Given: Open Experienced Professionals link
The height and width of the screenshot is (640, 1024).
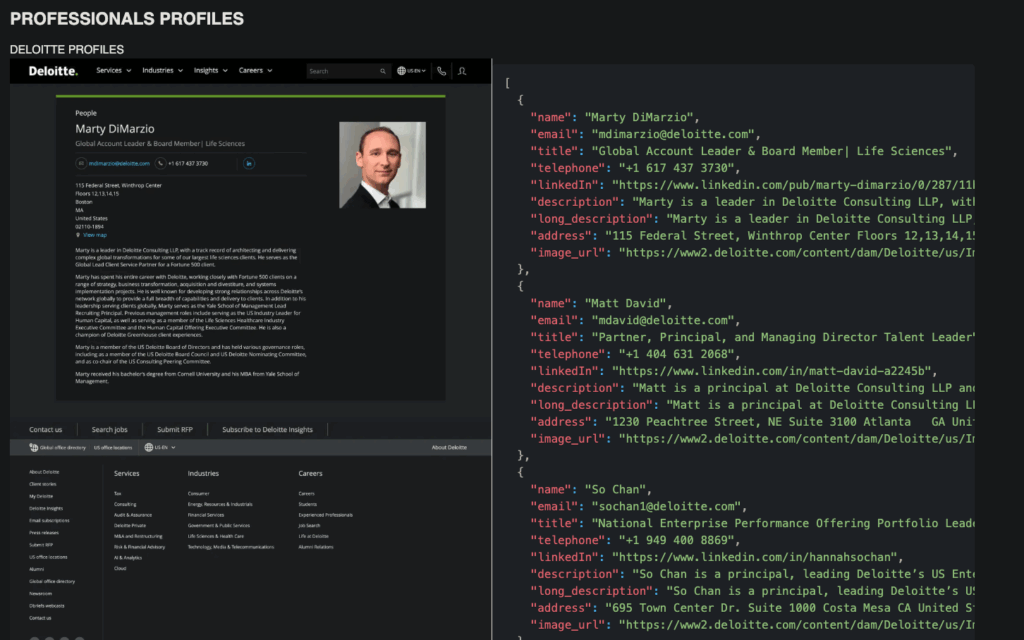Looking at the screenshot, I should point(325,515).
